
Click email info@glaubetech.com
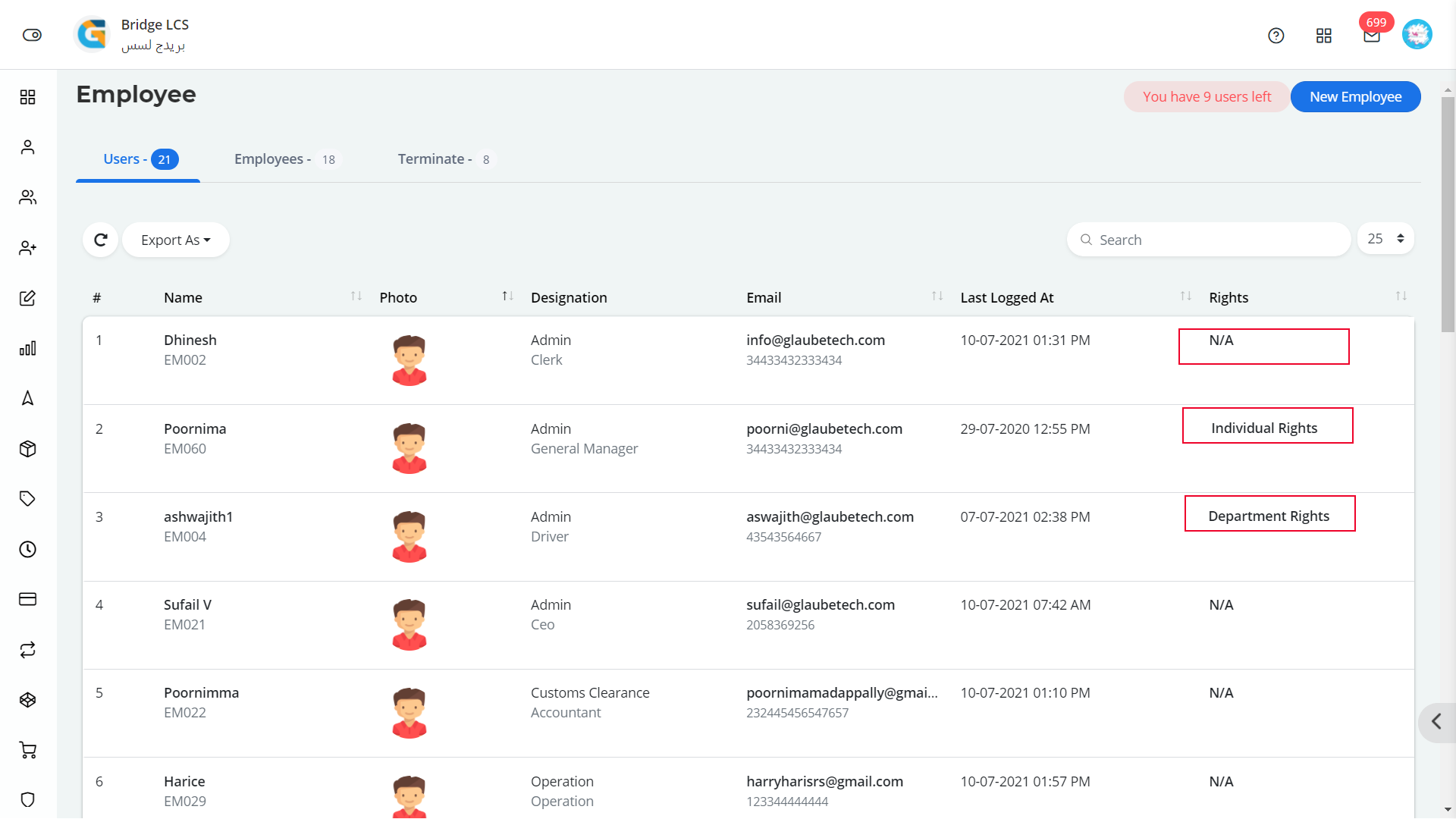[x=815, y=340]
